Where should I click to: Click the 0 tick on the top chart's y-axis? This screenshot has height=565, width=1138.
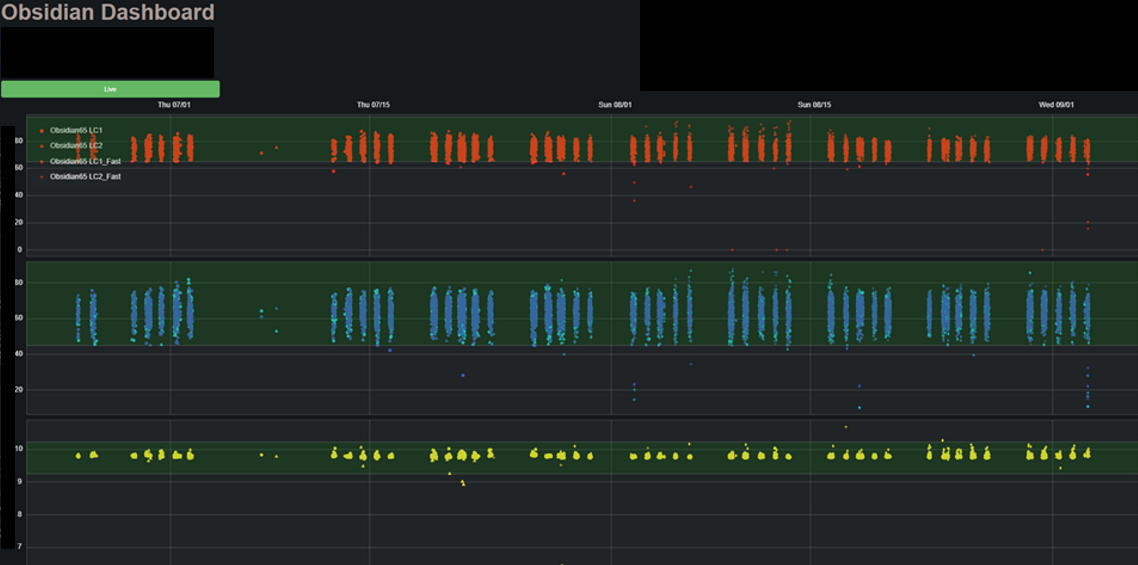coord(19,250)
